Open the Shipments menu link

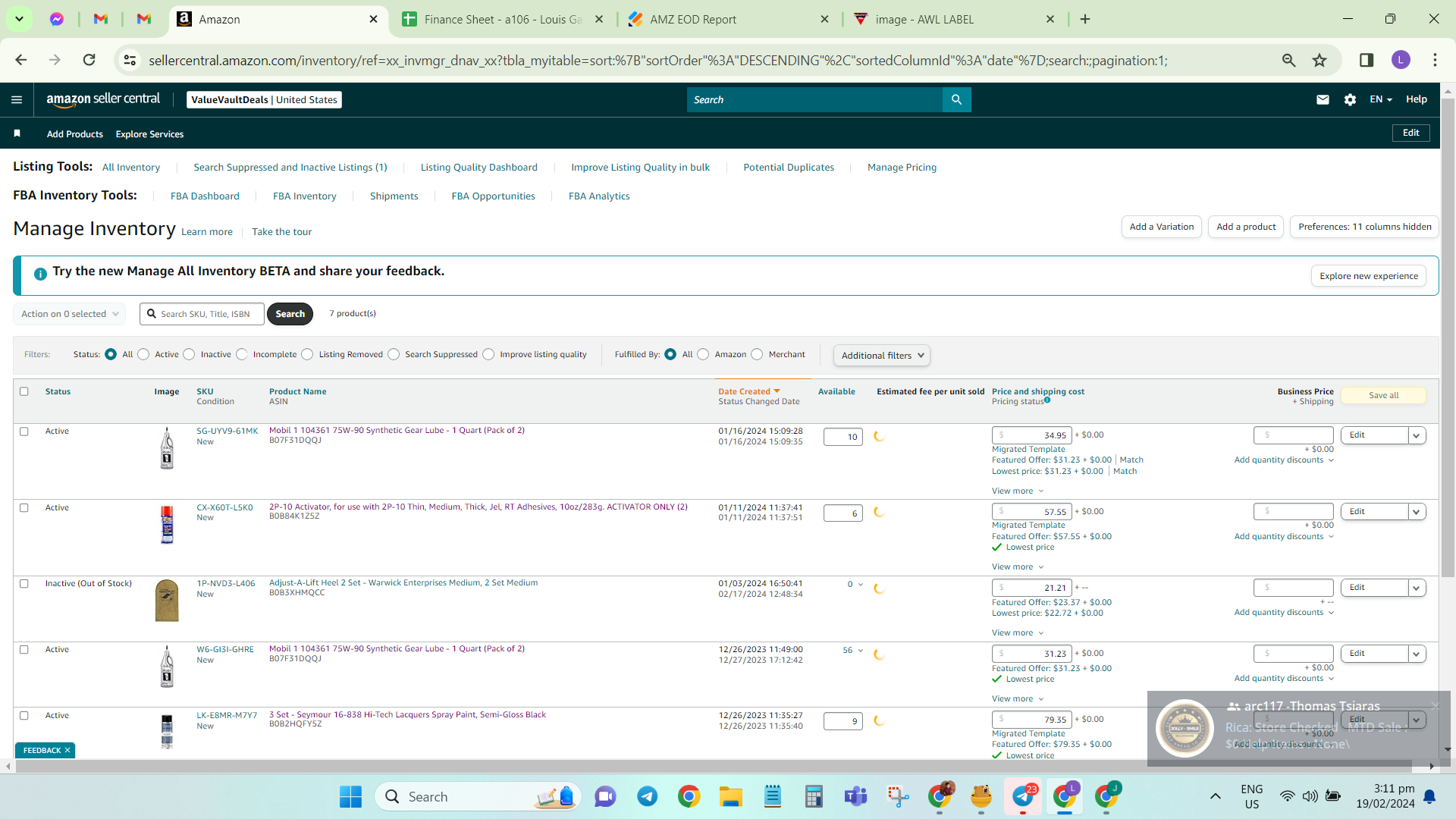(394, 196)
